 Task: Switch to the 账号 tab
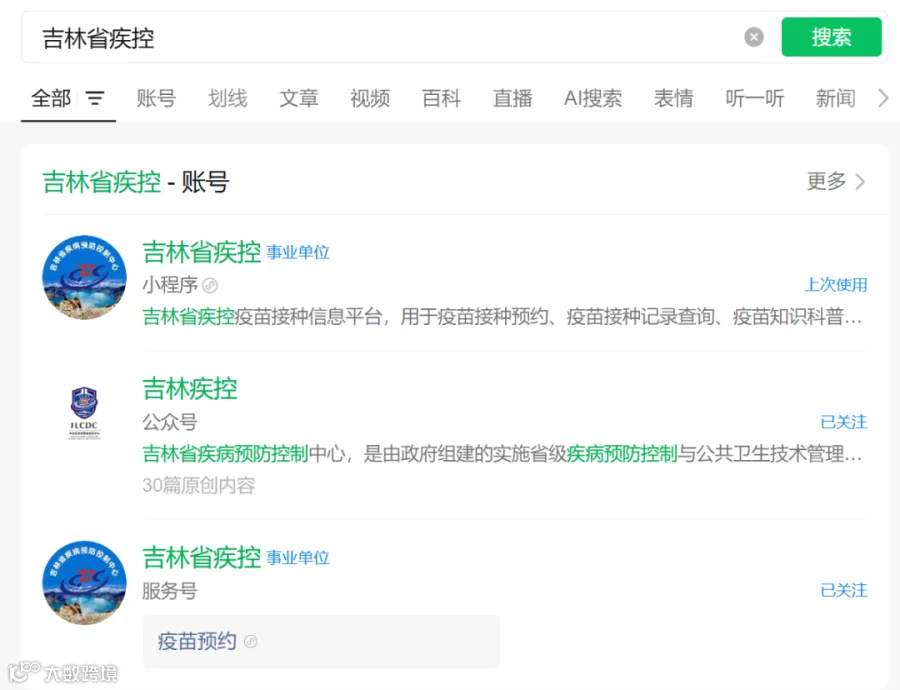coord(156,98)
